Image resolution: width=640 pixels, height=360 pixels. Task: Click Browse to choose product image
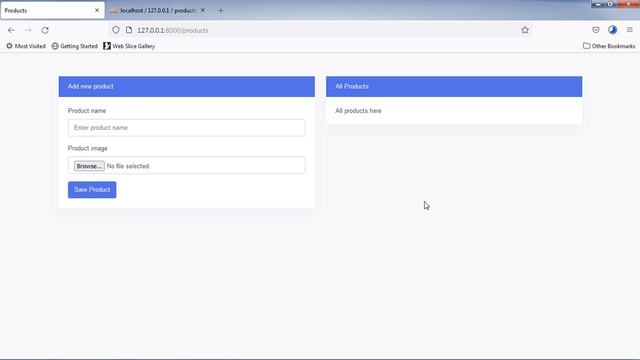click(x=89, y=166)
